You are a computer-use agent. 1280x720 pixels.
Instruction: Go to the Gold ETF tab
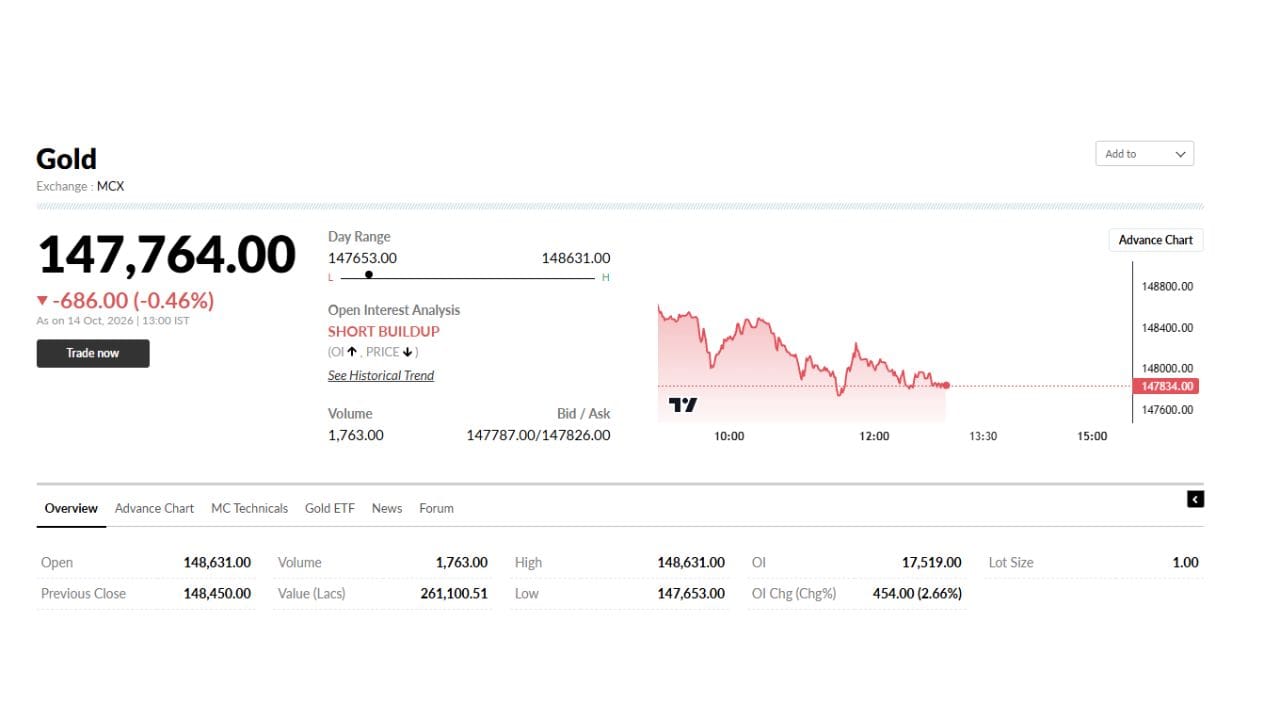pos(330,508)
